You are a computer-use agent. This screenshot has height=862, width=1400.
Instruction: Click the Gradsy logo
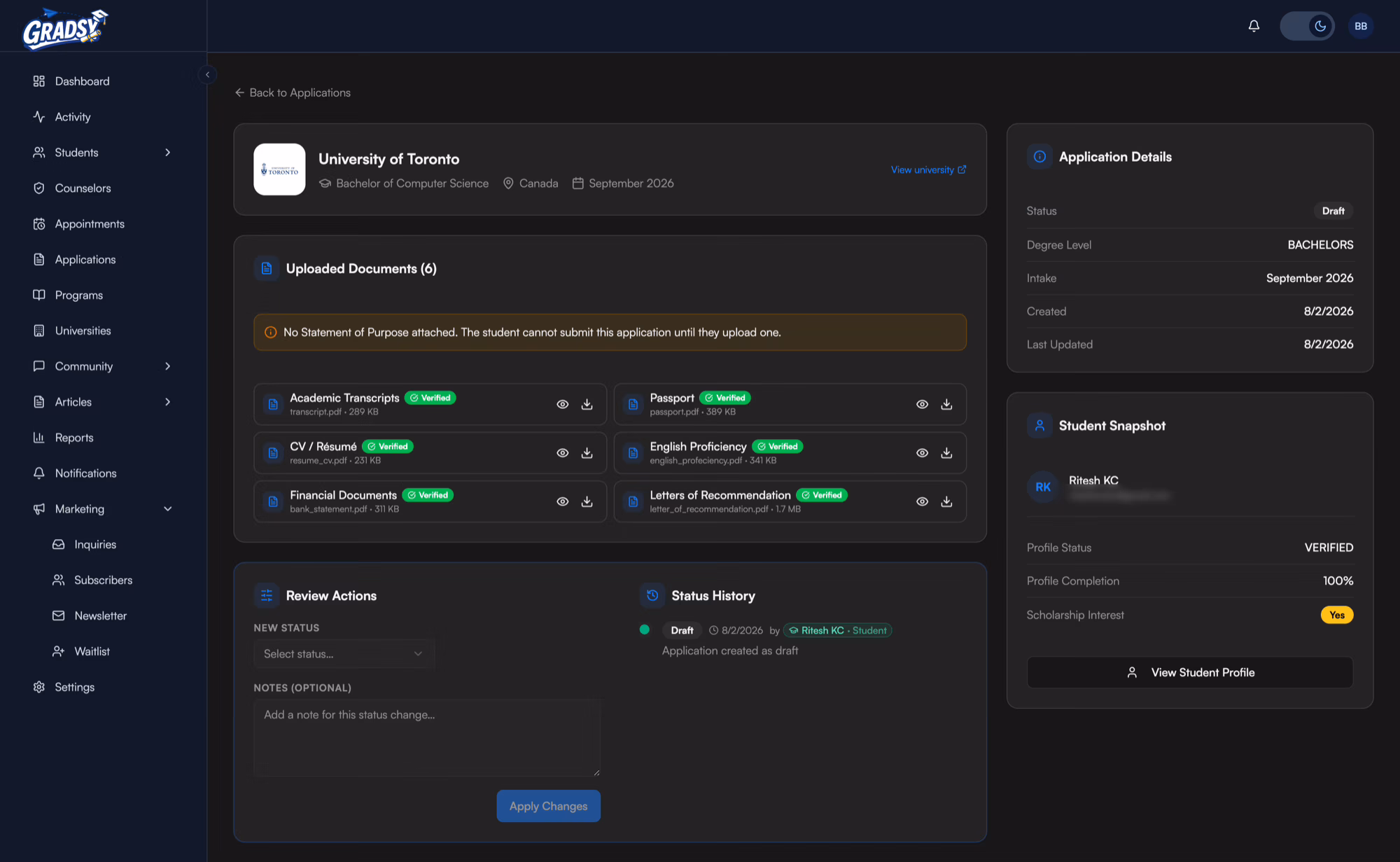point(64,28)
